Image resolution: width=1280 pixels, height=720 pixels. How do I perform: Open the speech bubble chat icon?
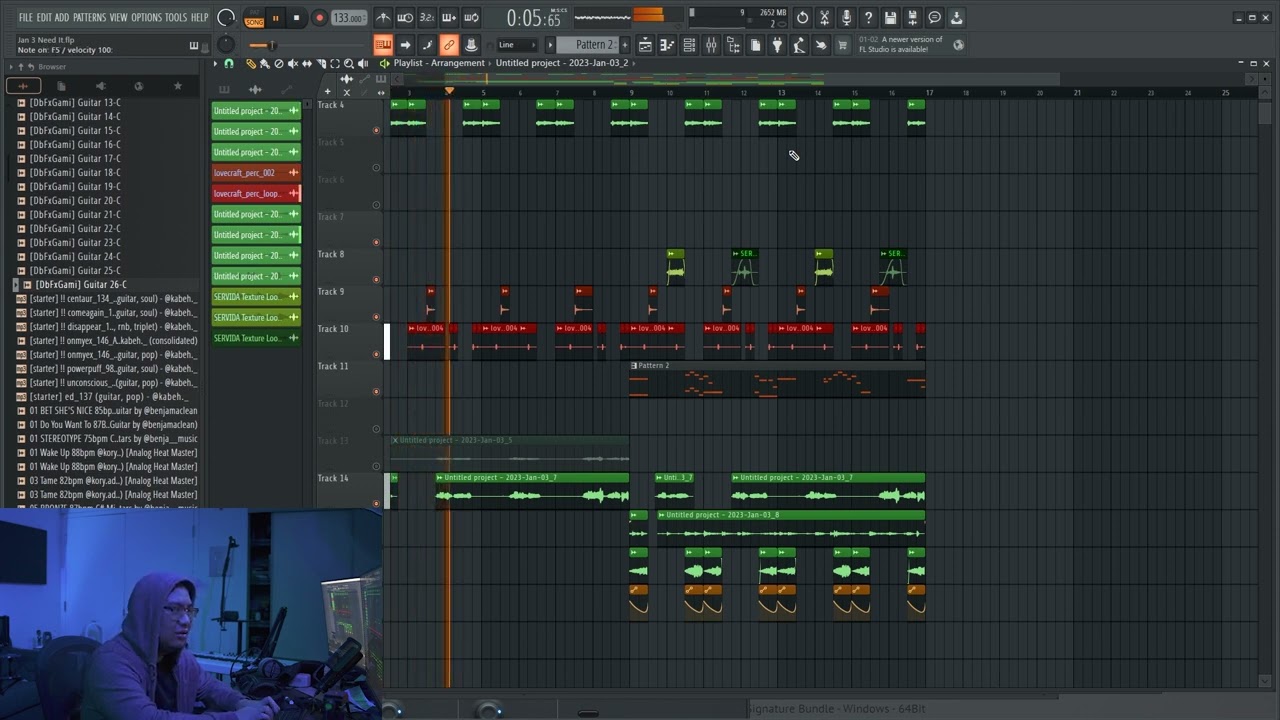tap(934, 18)
